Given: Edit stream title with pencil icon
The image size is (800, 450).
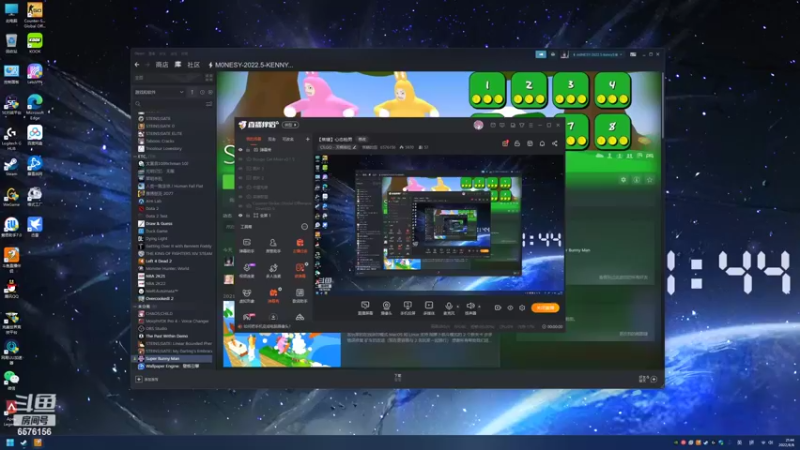Looking at the screenshot, I should click(x=355, y=147).
